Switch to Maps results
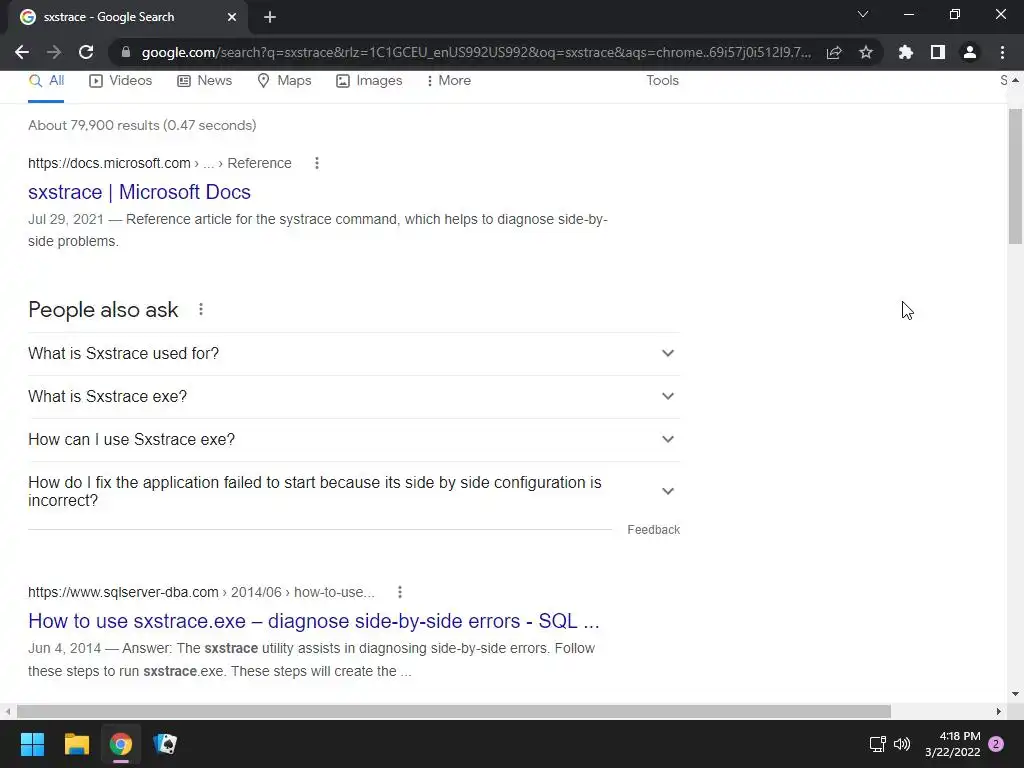1024x768 pixels. pos(284,81)
